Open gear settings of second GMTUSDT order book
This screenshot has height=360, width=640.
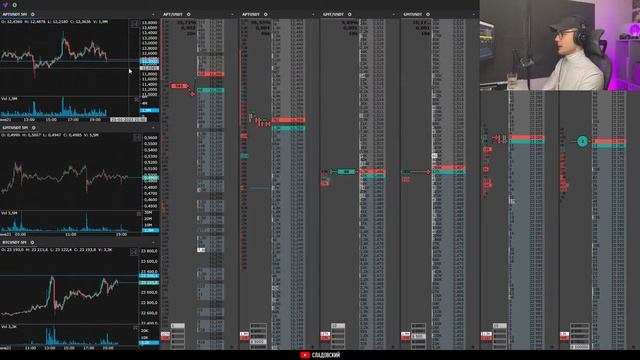click(x=428, y=14)
